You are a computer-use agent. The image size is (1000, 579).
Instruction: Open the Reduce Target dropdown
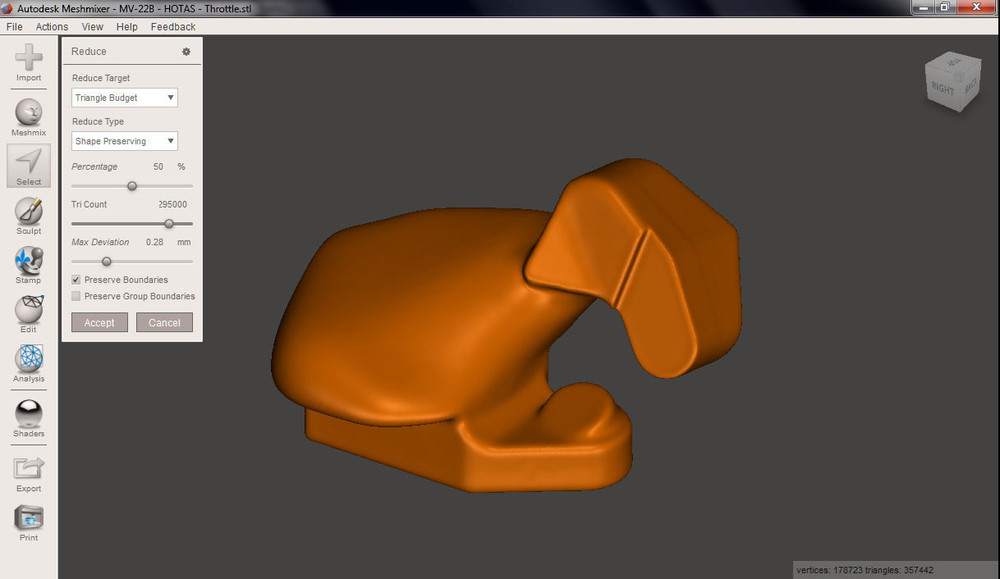[x=124, y=98]
